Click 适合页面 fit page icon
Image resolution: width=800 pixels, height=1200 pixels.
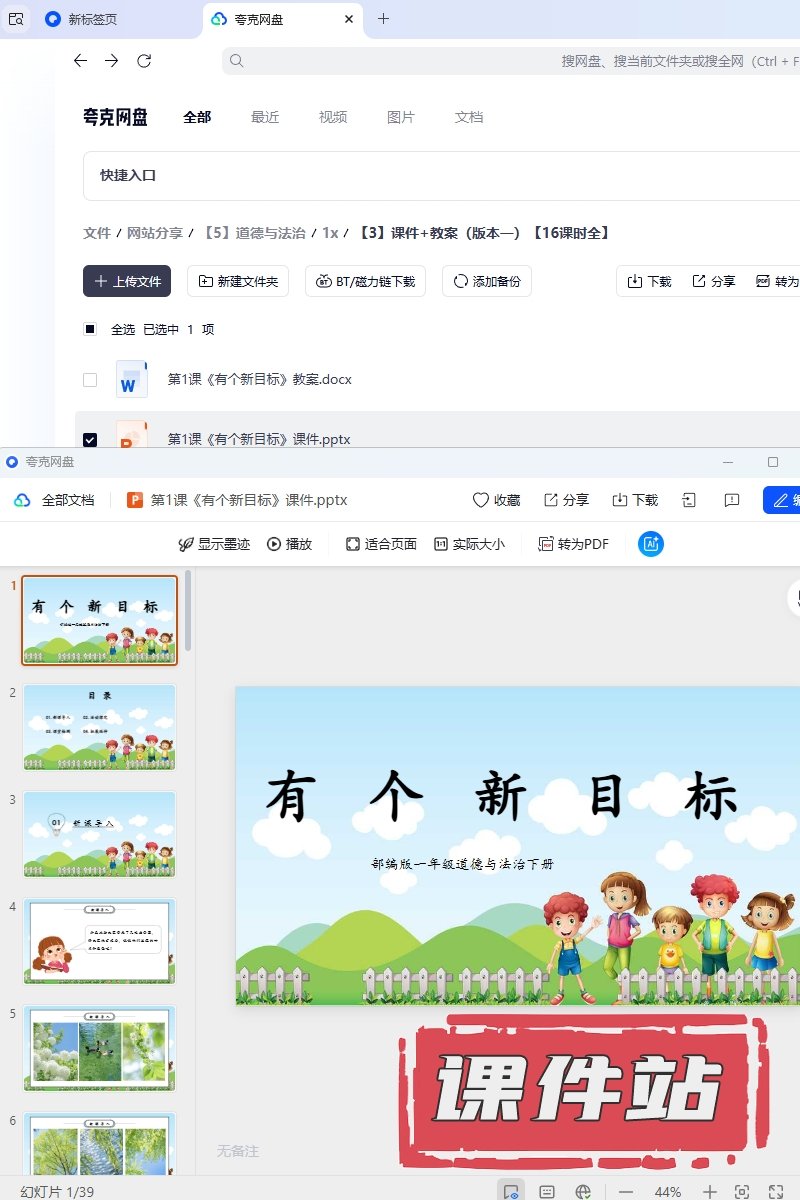380,544
